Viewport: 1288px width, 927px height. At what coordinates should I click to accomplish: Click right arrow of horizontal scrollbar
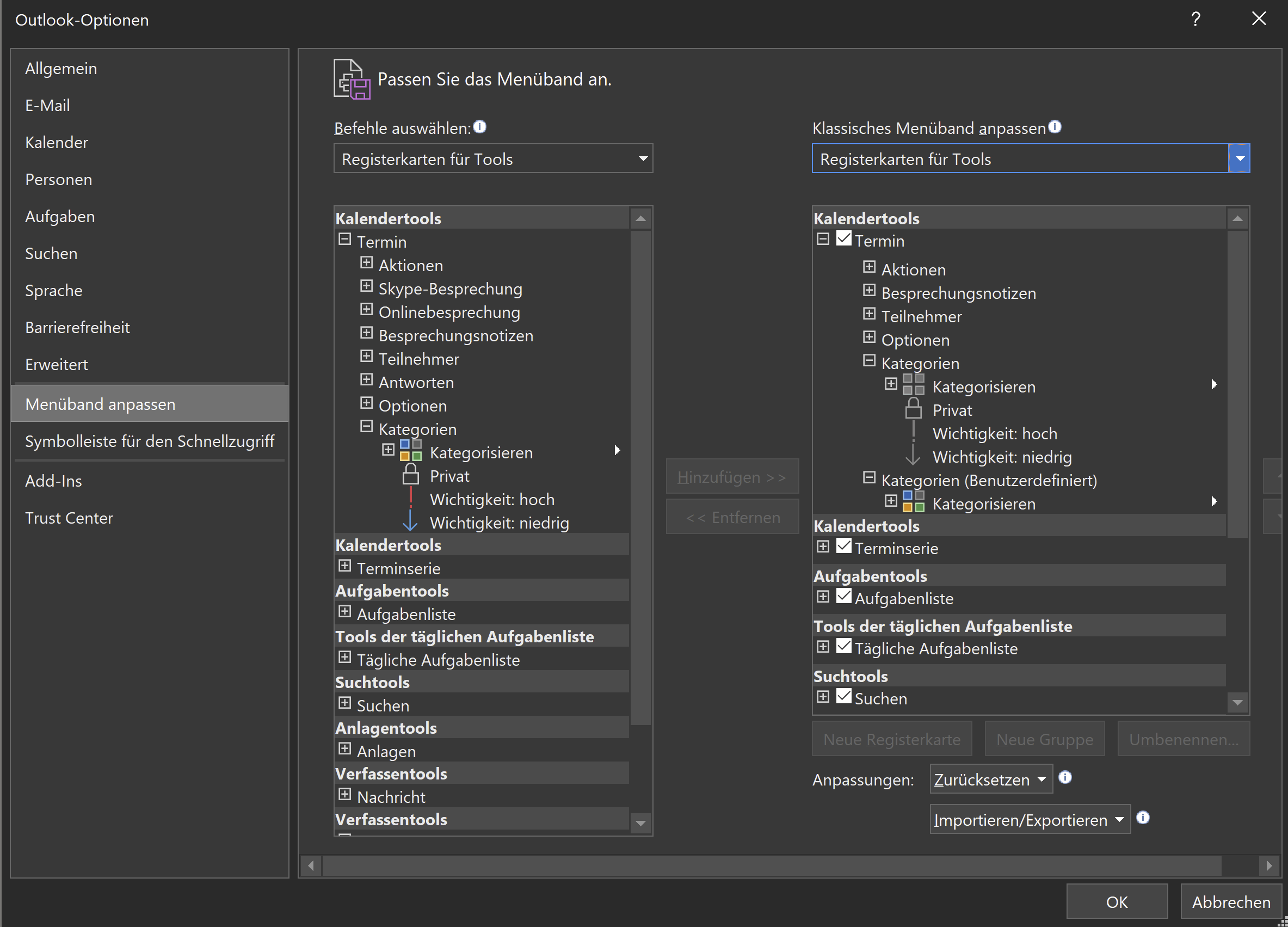[x=1269, y=865]
